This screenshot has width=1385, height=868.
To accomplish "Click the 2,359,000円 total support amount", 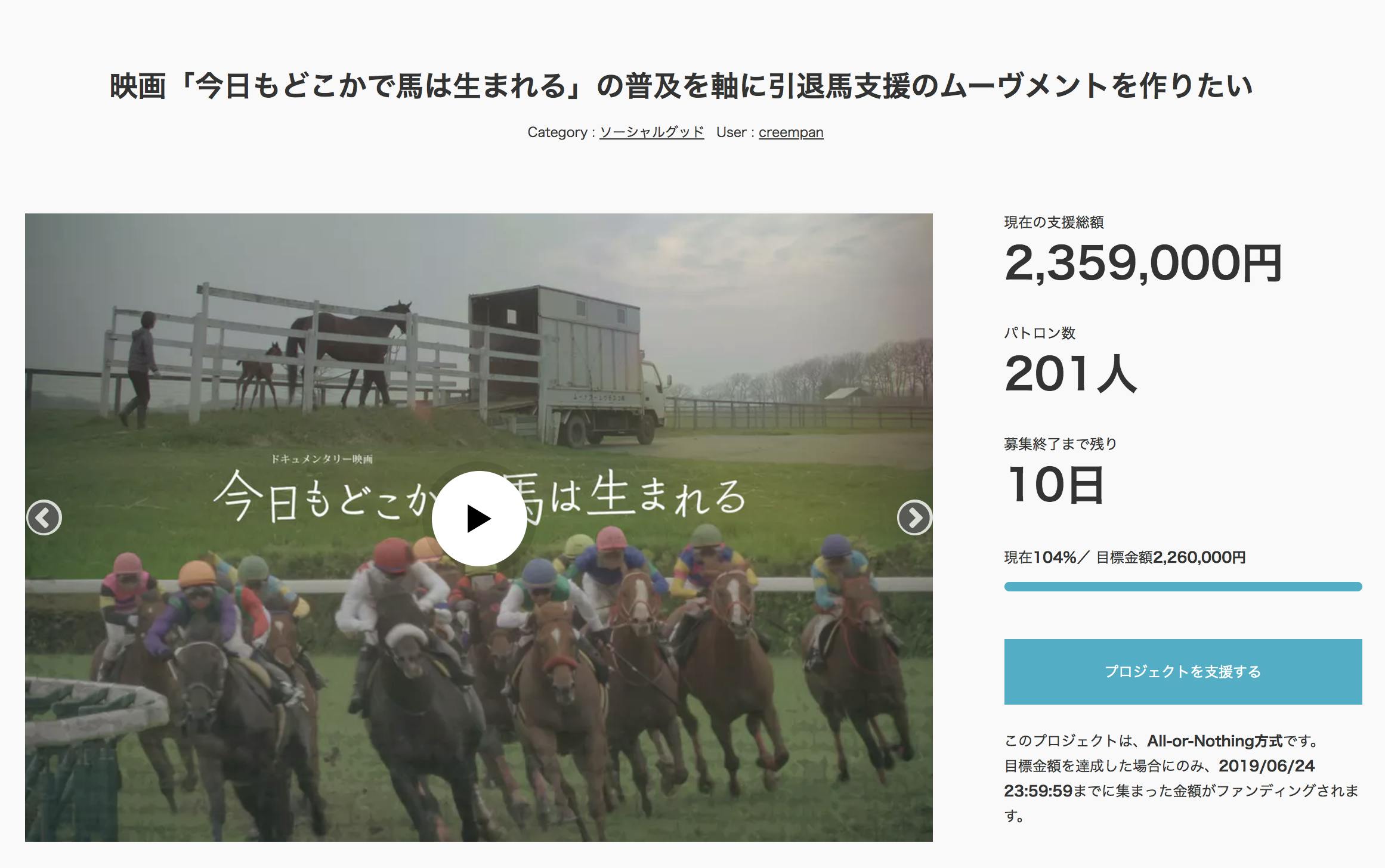I will (x=1143, y=263).
